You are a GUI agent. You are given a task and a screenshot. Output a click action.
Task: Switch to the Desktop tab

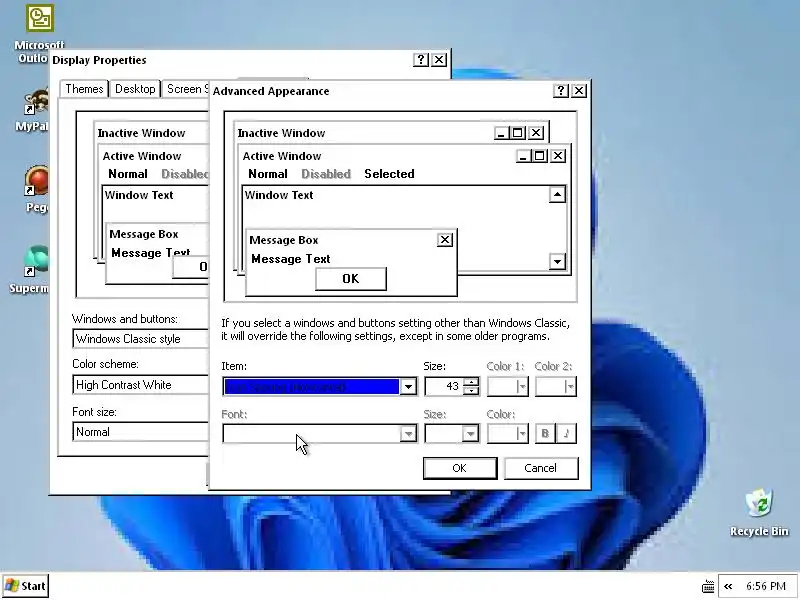(135, 89)
